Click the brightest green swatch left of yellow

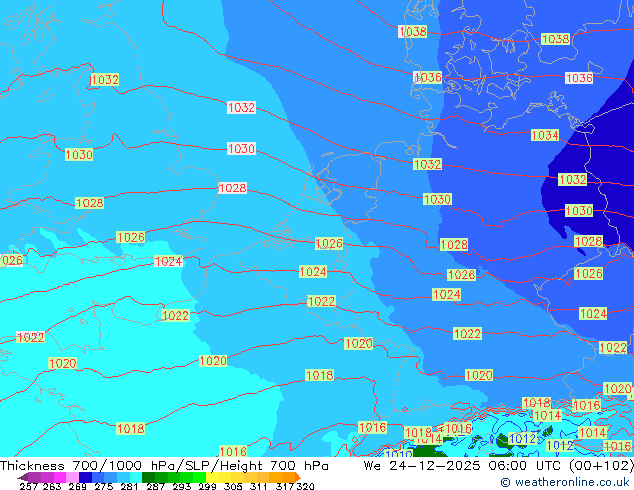click(199, 477)
